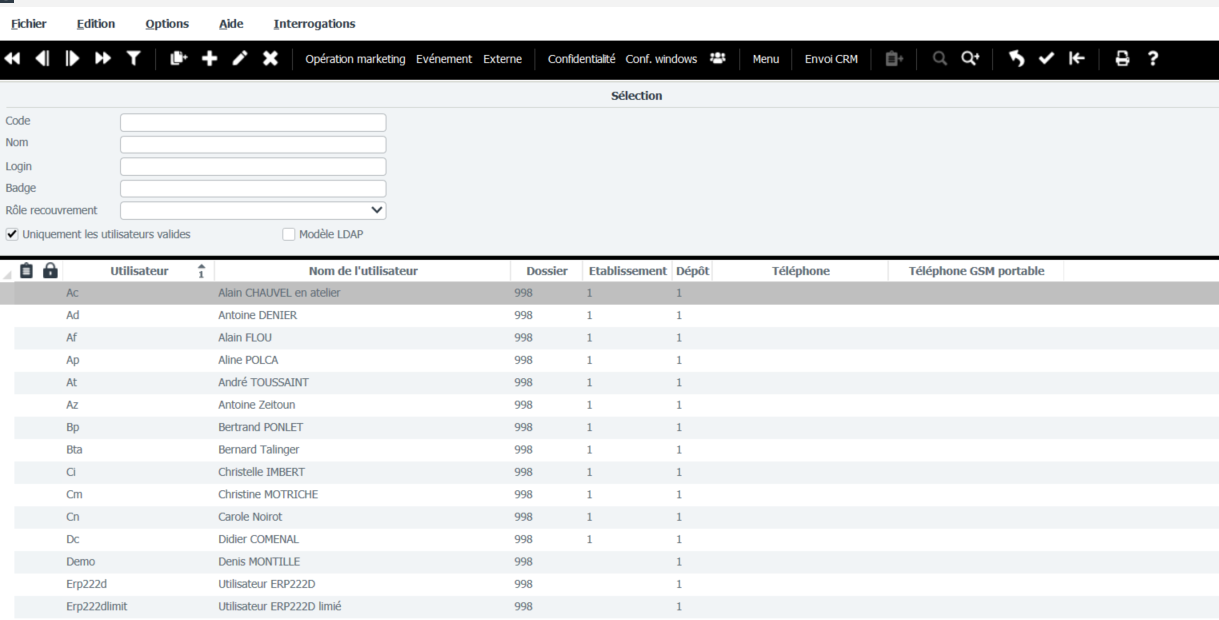Click Opération marketing button
This screenshot has height=620, width=1219.
(355, 59)
